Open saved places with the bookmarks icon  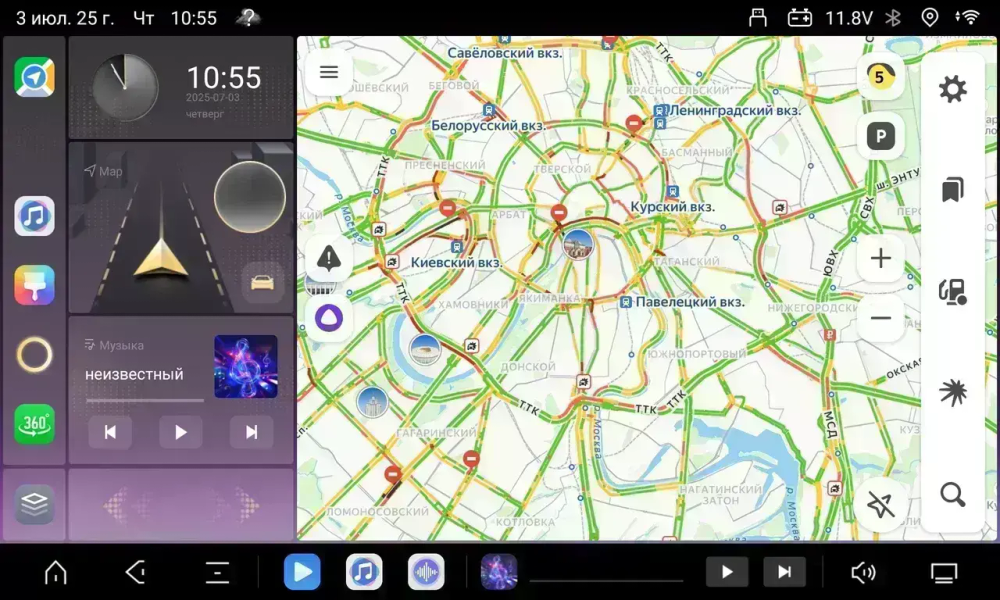click(953, 189)
